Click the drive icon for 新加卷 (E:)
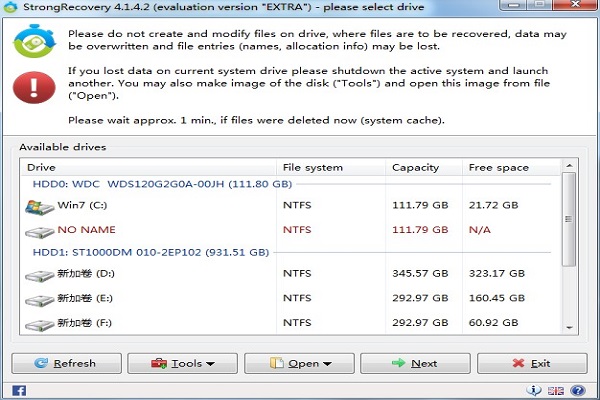The height and width of the screenshot is (400, 600). 39,300
